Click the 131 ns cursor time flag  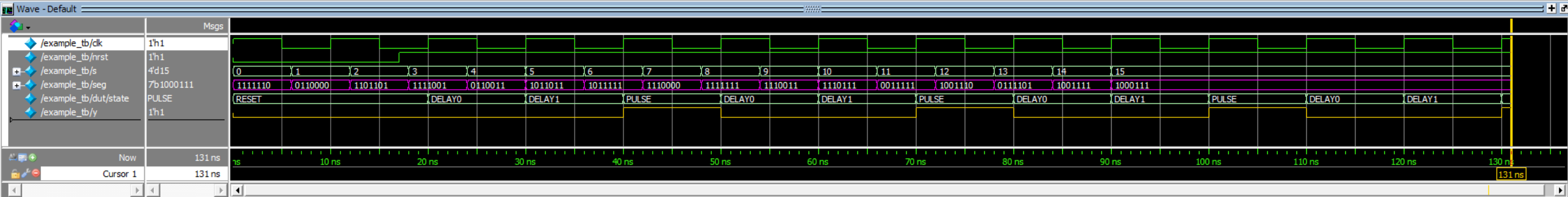tap(1510, 174)
